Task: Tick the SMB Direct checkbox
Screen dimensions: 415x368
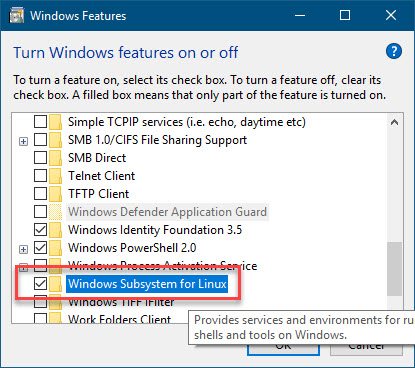Action: pos(40,158)
